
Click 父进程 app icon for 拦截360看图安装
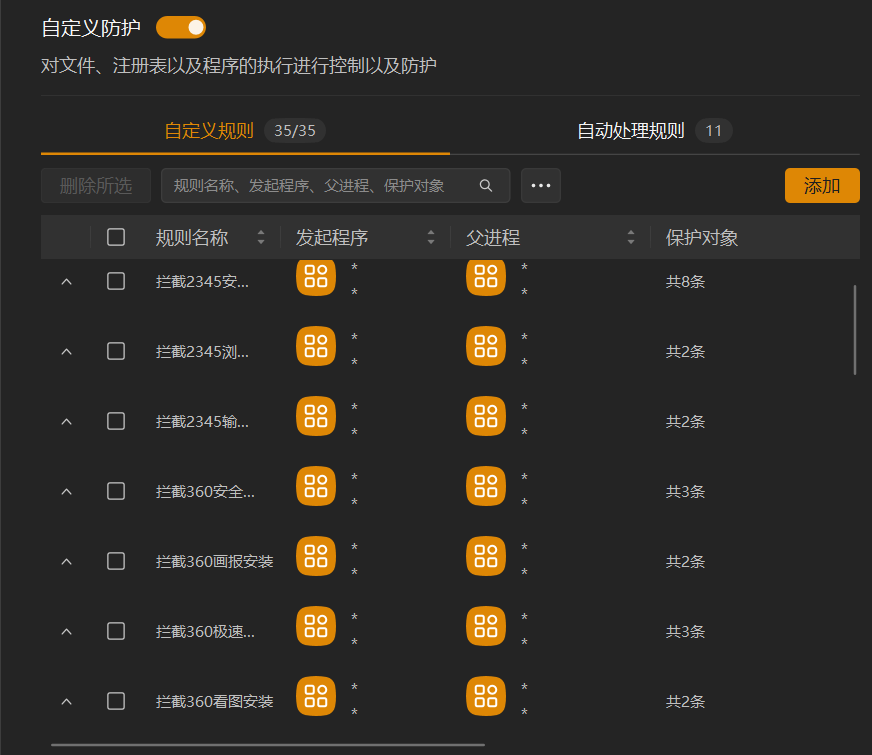click(486, 697)
